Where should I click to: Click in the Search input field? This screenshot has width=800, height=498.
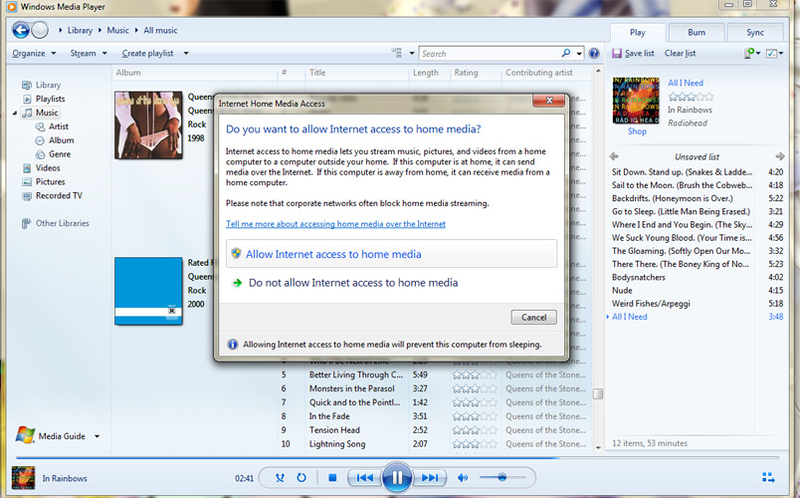490,53
